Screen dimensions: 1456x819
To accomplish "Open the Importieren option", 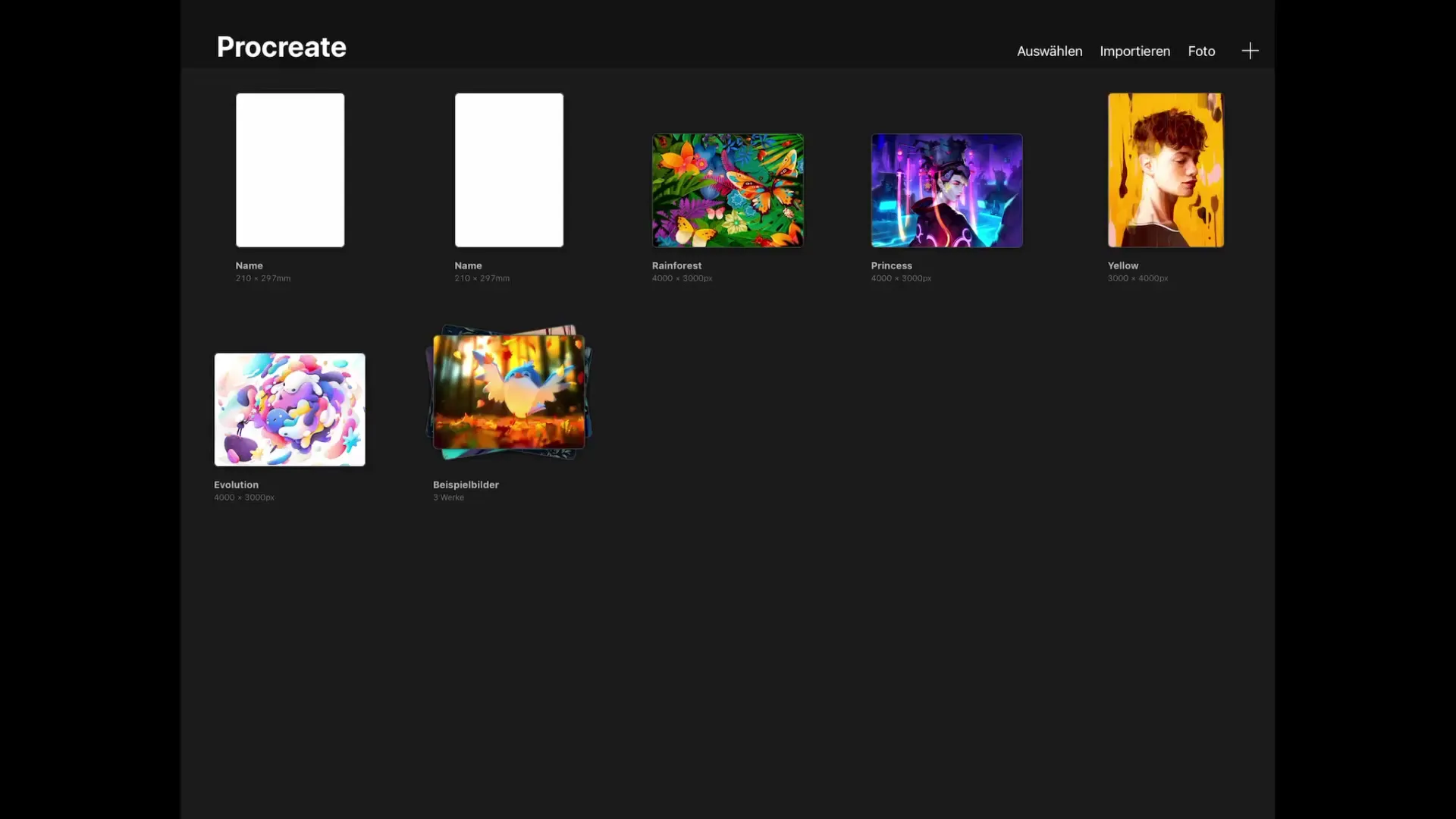I will pos(1134,51).
